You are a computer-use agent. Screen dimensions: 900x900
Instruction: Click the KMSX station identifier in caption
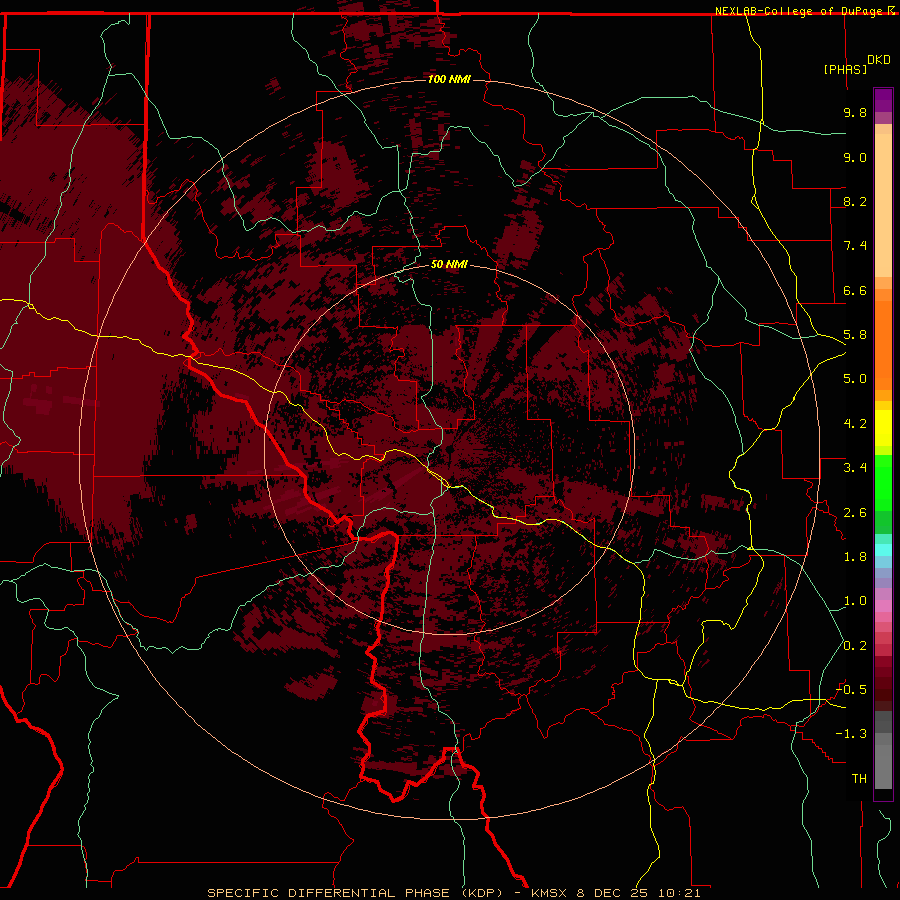coord(548,893)
